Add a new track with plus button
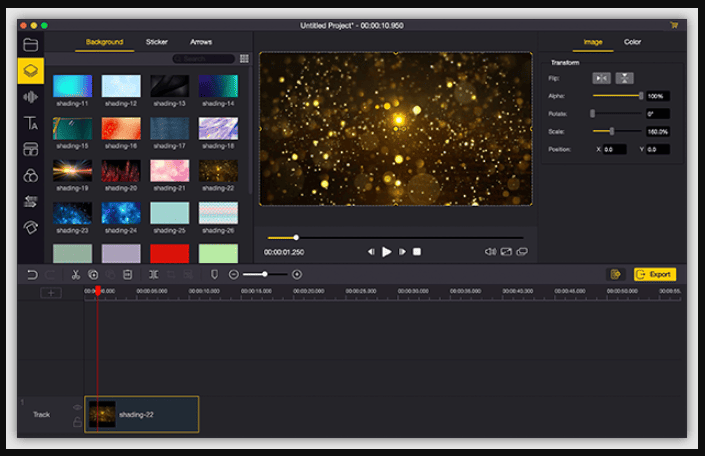The height and width of the screenshot is (456, 705). 51,293
